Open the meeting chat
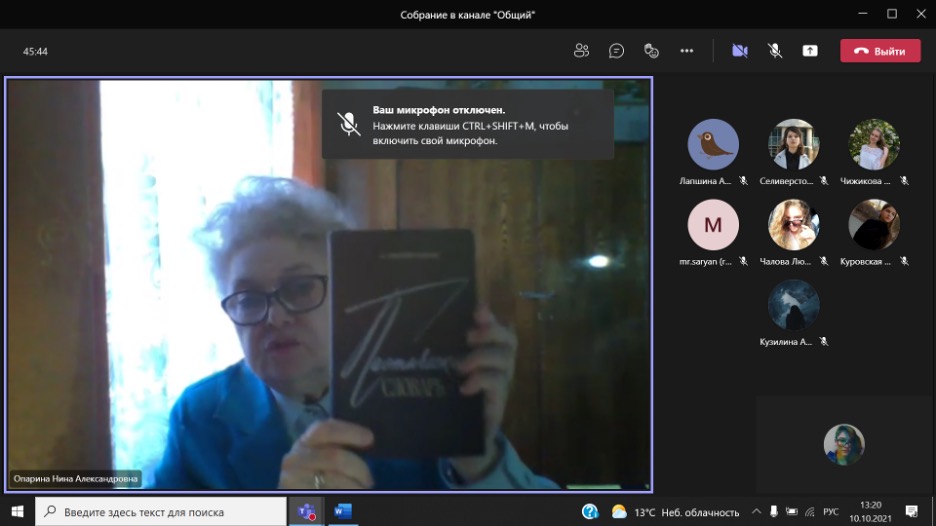Image resolution: width=936 pixels, height=526 pixels. tap(617, 51)
